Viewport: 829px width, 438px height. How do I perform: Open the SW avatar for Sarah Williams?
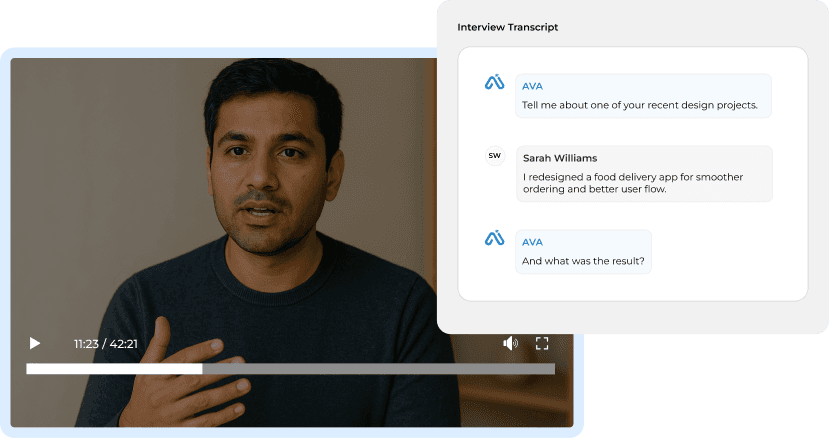(494, 156)
